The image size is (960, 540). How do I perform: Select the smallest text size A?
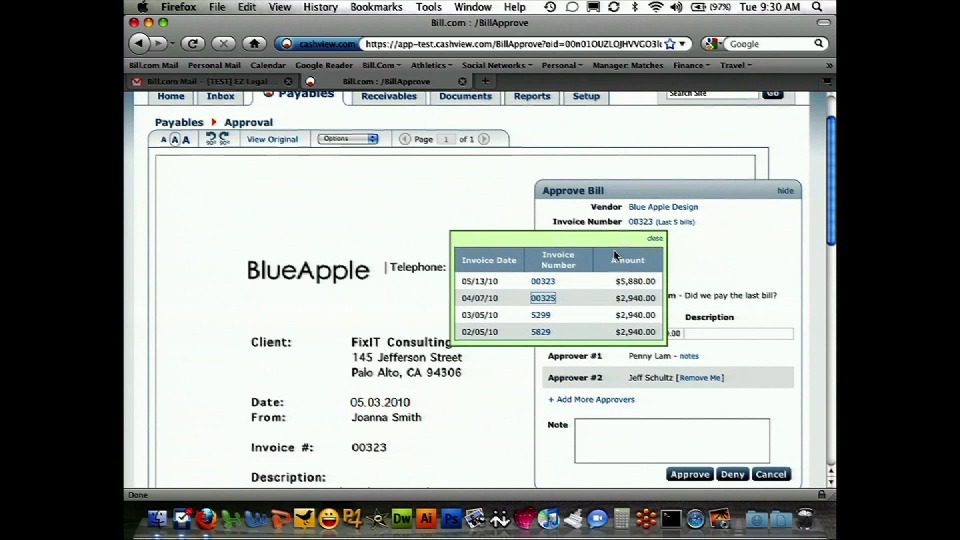(x=163, y=140)
